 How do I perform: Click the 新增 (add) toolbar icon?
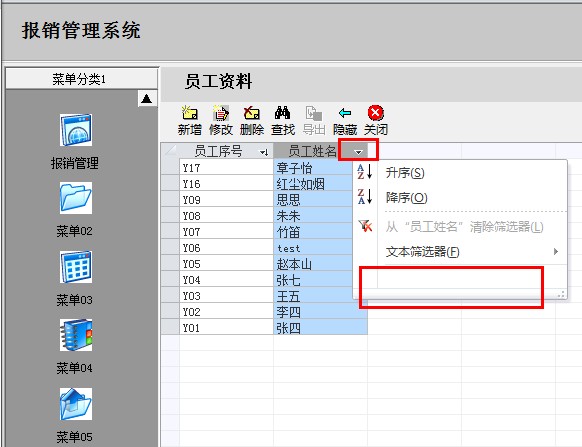tap(189, 113)
